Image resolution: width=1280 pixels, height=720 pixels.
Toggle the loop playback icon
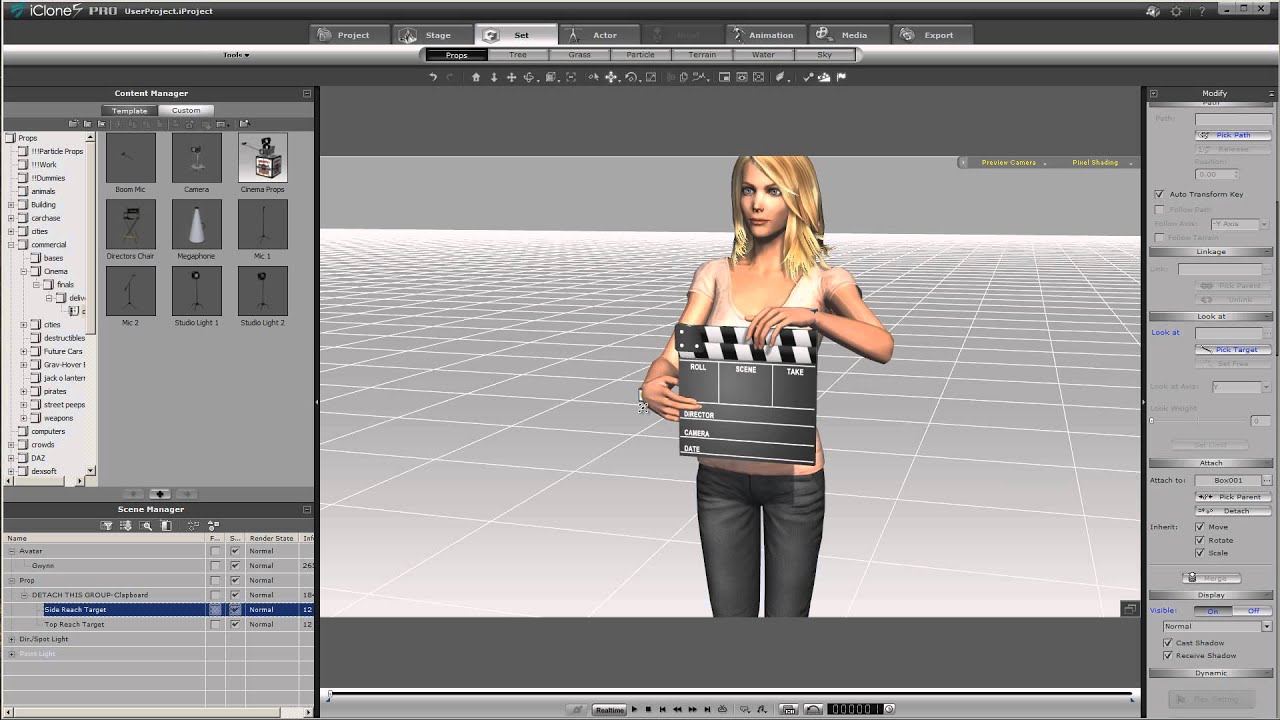722,709
